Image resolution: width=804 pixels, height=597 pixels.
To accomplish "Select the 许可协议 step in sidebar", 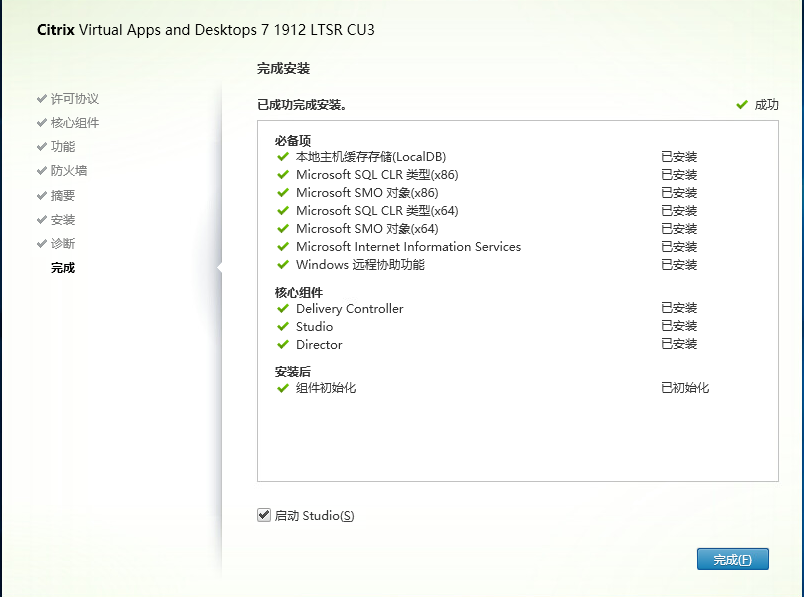I will 74,99.
